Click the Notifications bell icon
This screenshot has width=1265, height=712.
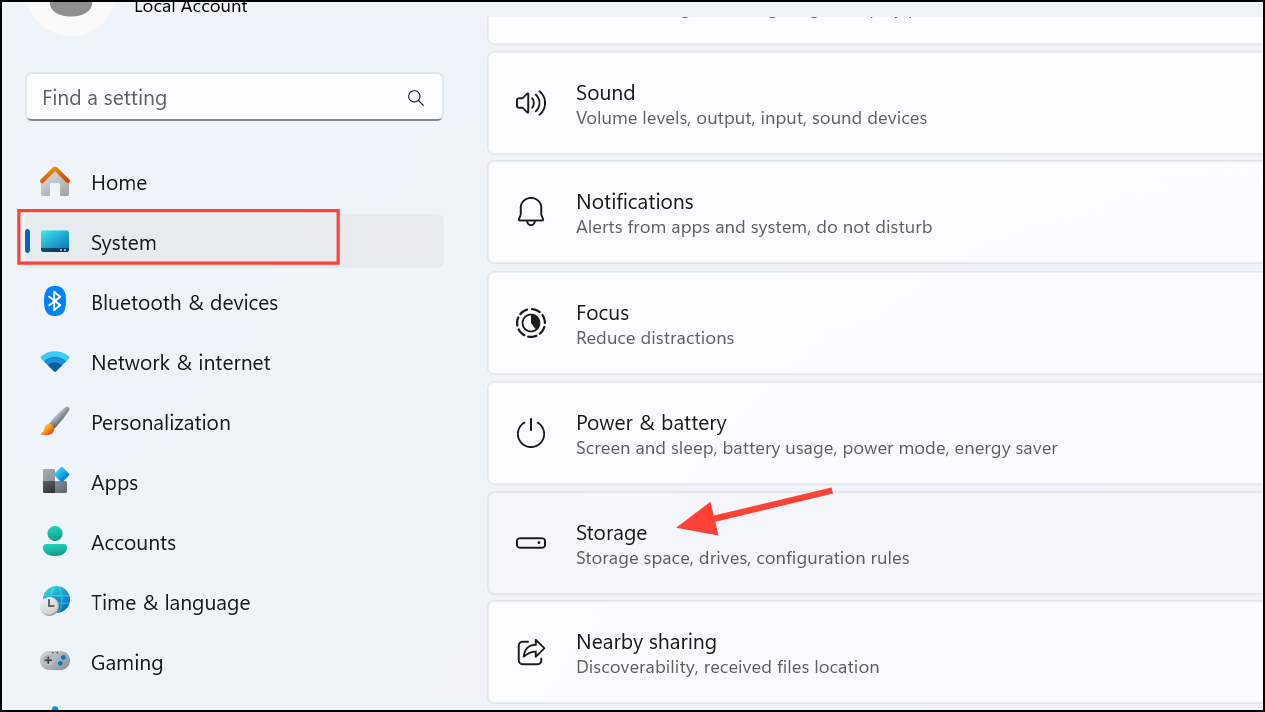point(530,213)
